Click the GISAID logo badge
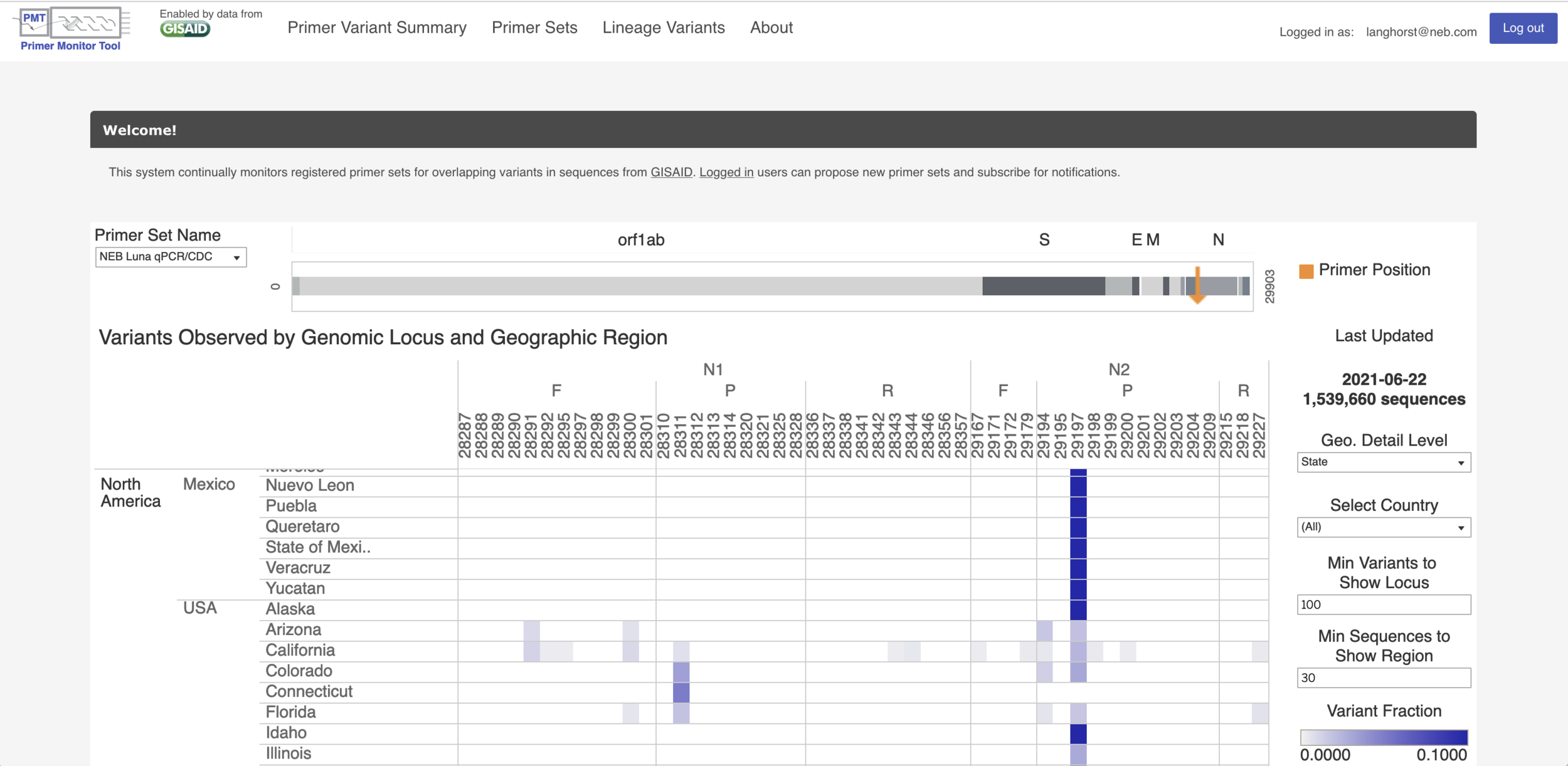The width and height of the screenshot is (1568, 766). tap(184, 29)
